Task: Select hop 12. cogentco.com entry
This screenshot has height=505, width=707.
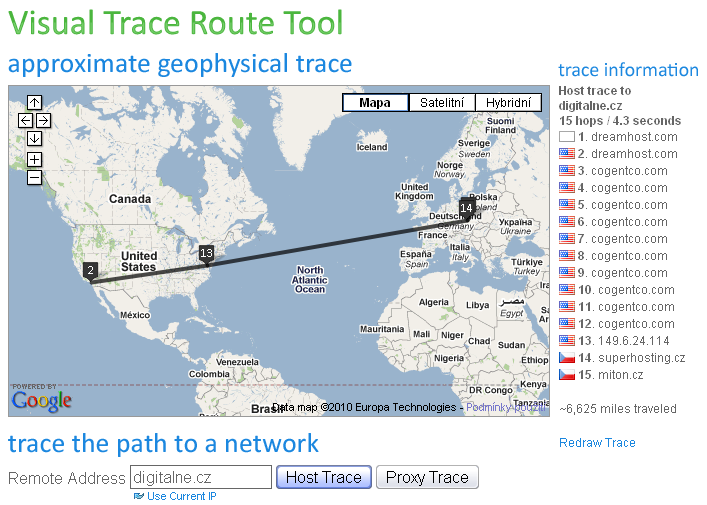Action: [x=626, y=324]
